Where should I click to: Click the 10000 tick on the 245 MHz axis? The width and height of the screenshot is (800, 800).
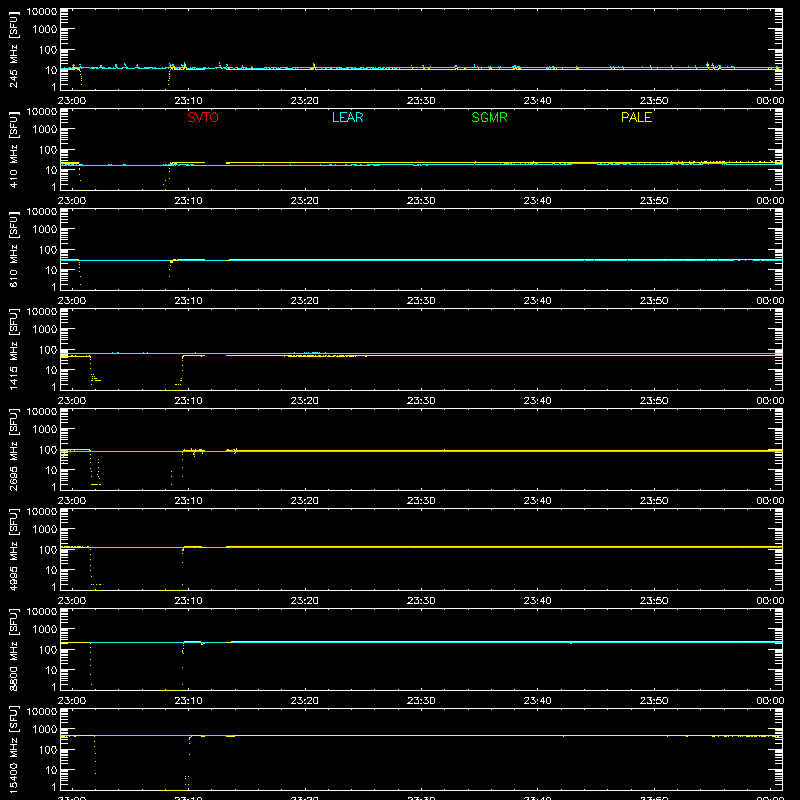(42, 12)
